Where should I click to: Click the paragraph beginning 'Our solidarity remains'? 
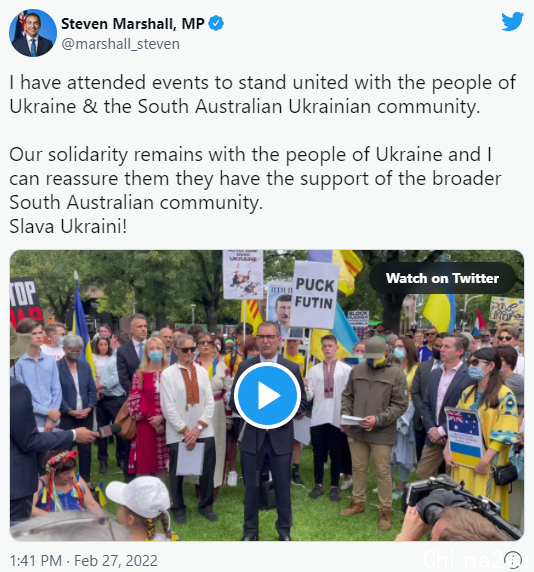click(x=255, y=178)
